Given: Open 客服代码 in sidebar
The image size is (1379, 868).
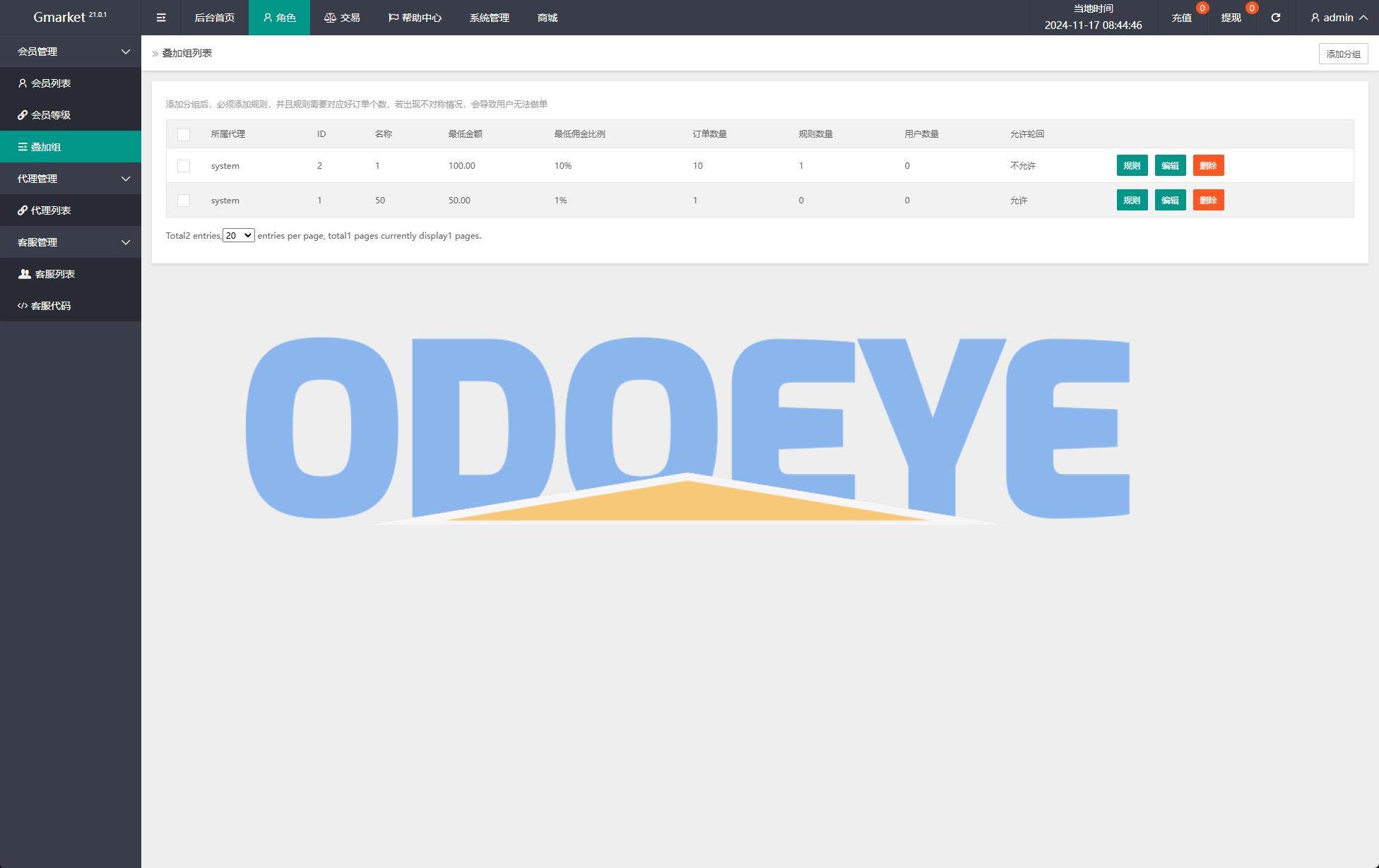Looking at the screenshot, I should [71, 306].
